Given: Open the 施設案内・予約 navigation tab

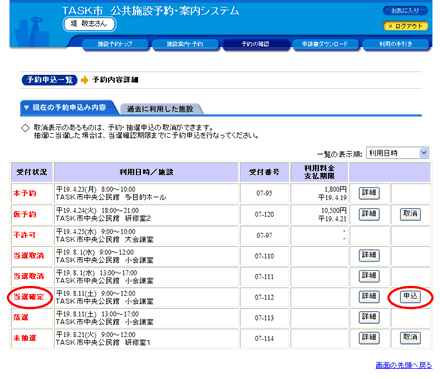Looking at the screenshot, I should 185,44.
